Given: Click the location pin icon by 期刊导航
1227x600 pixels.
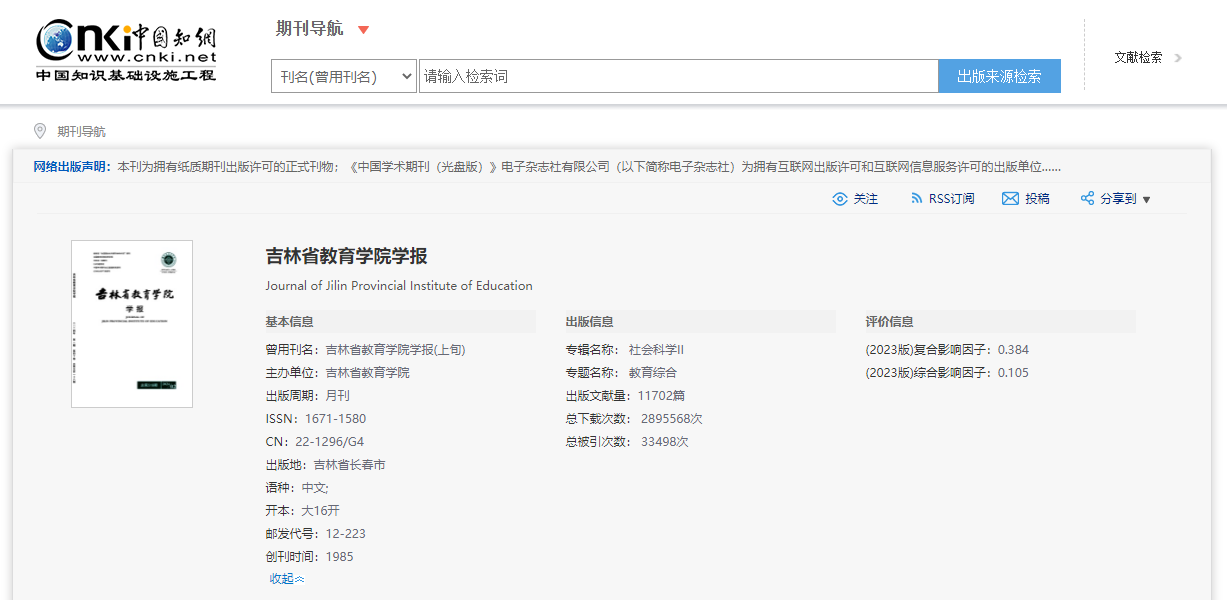Looking at the screenshot, I should point(40,131).
